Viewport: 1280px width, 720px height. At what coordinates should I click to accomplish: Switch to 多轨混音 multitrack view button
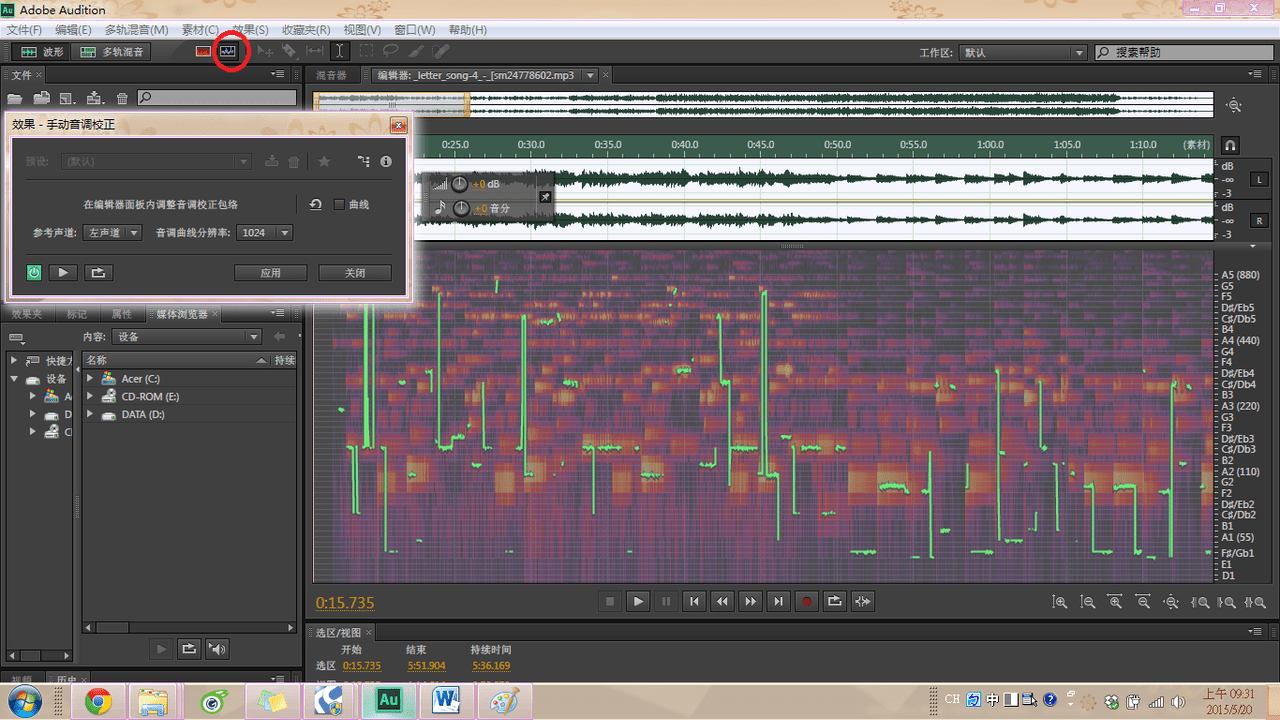(x=112, y=52)
